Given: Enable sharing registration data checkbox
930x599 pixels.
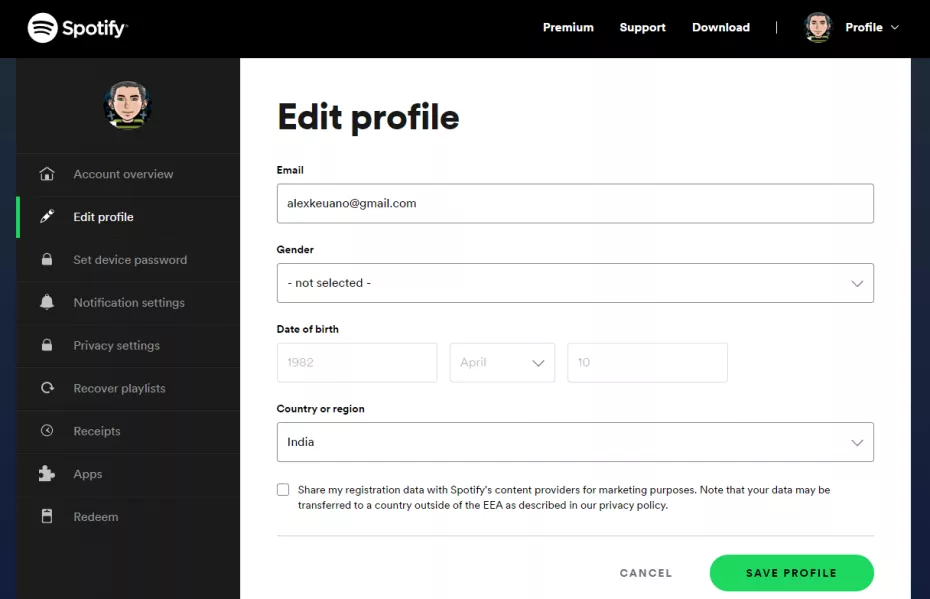Looking at the screenshot, I should 283,490.
